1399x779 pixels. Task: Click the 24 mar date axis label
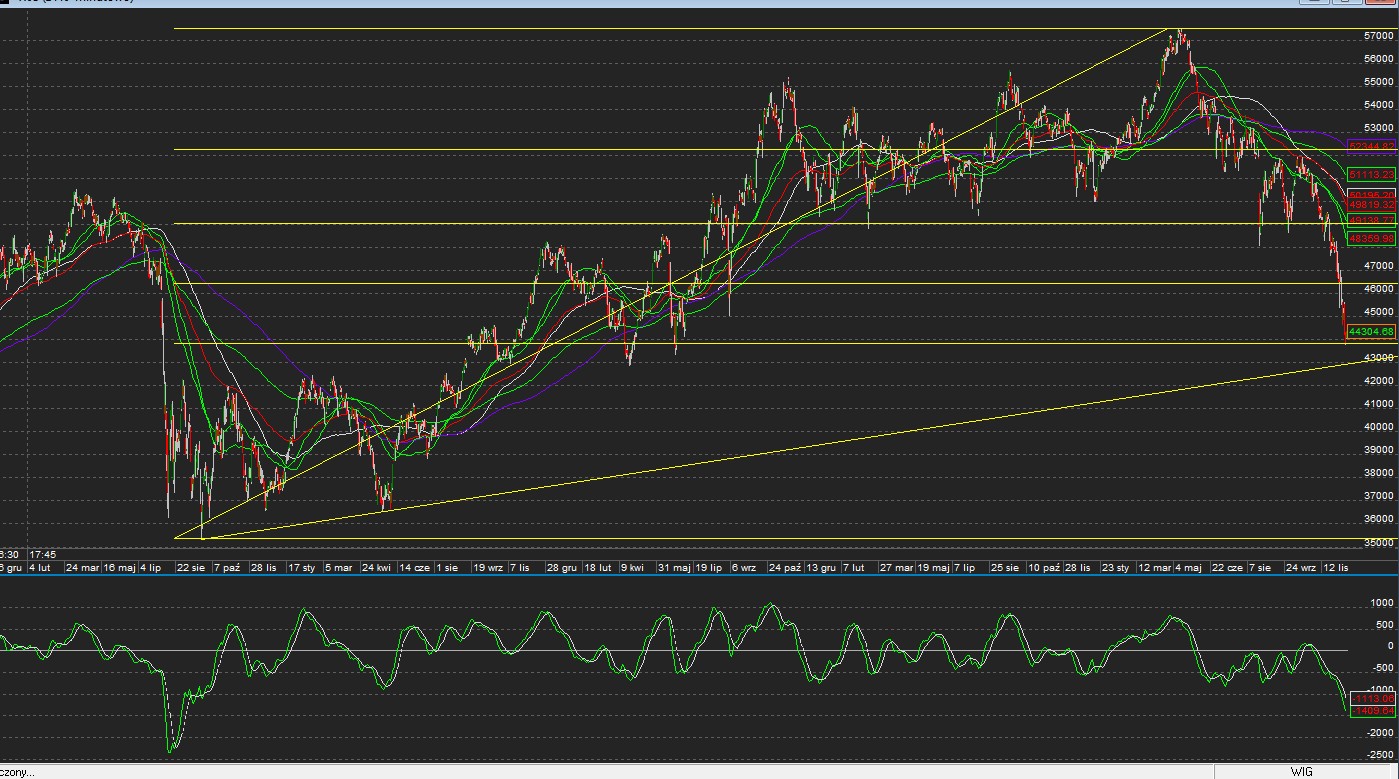(82, 568)
